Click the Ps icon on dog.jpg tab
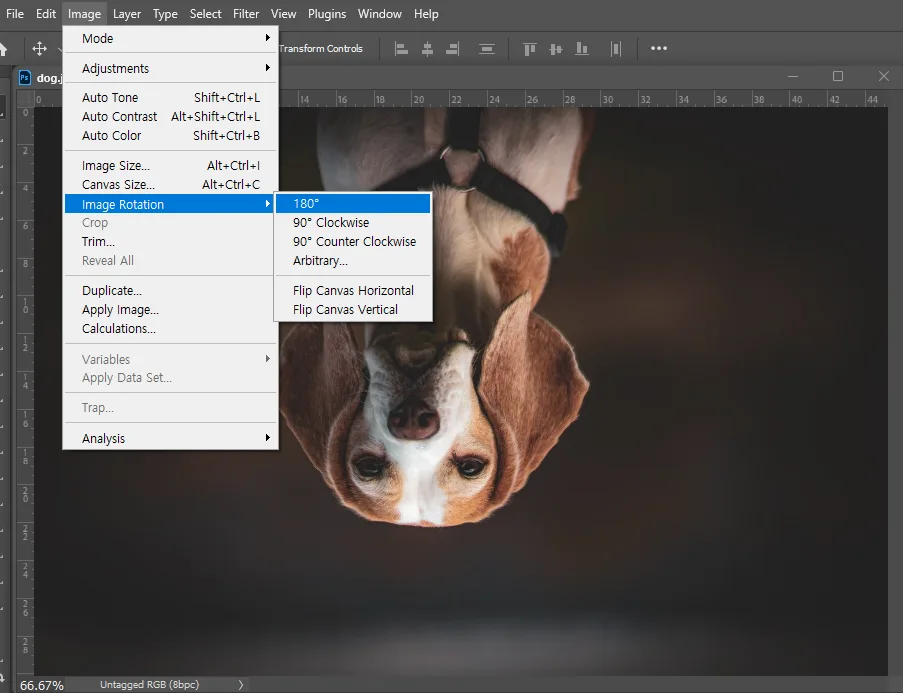 [x=24, y=77]
